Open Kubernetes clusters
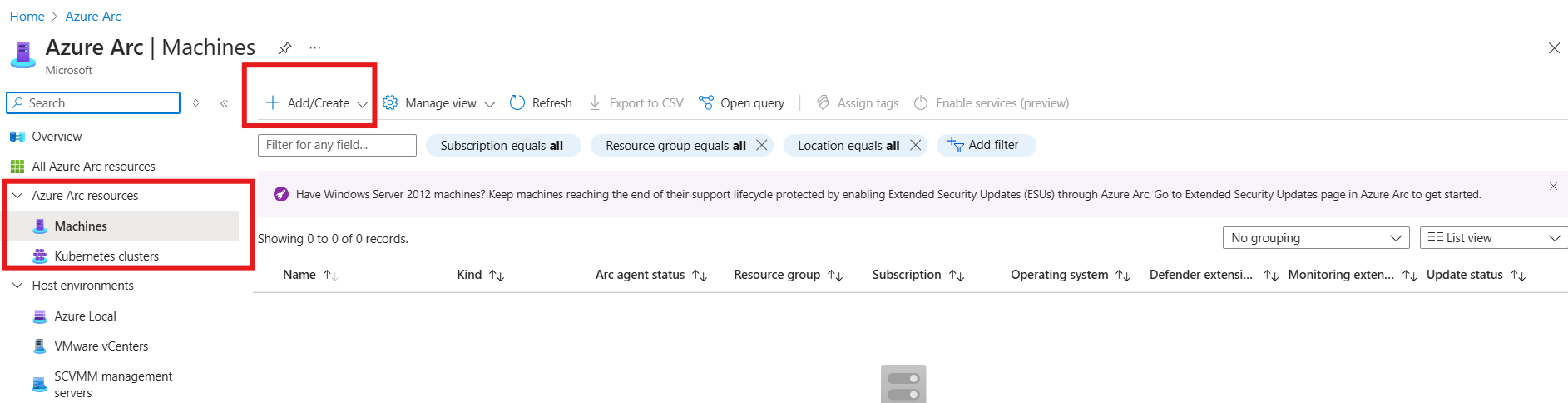1568x403 pixels. coord(106,256)
